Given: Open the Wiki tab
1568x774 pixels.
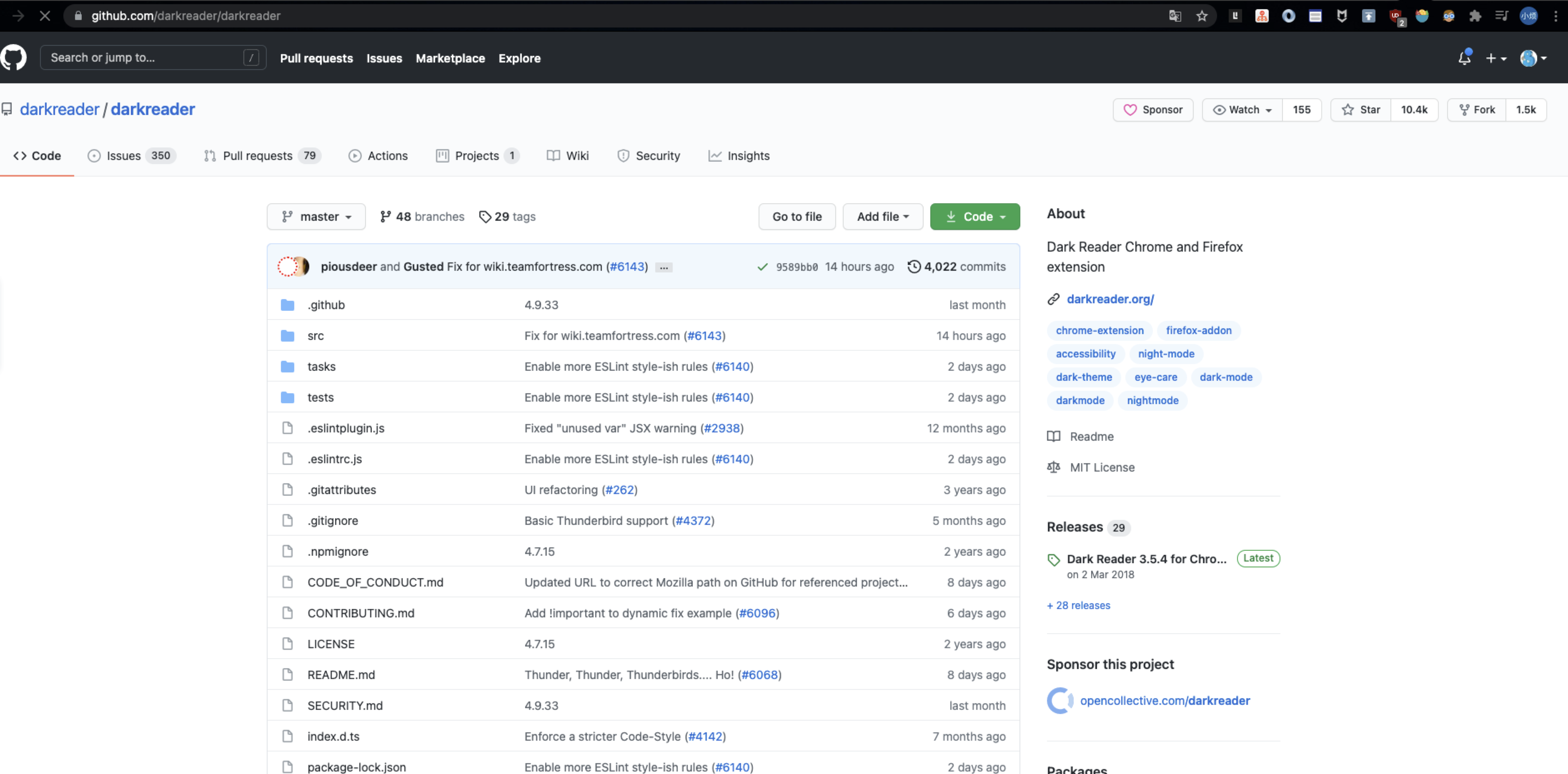Looking at the screenshot, I should (568, 156).
